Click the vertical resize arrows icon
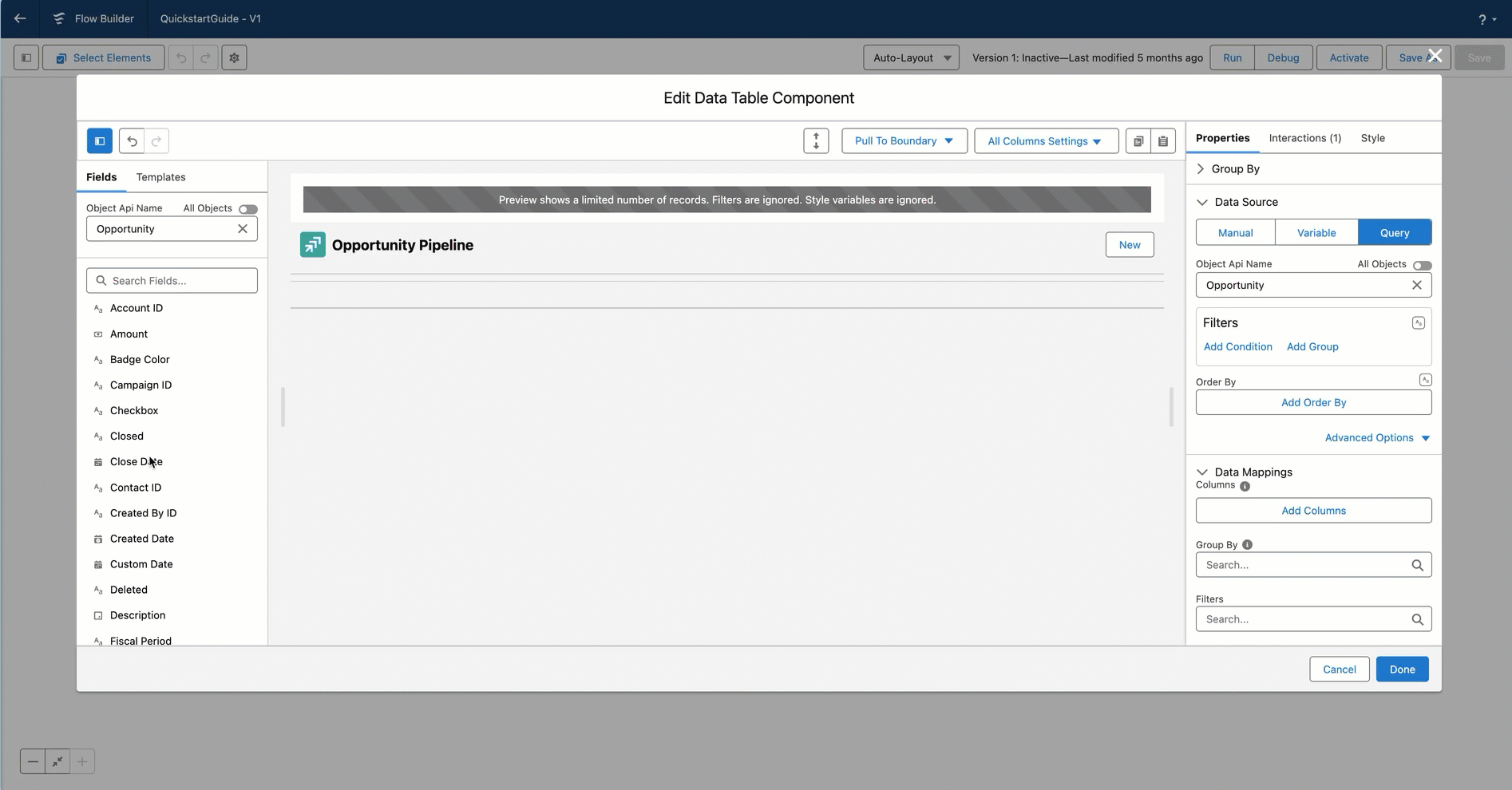Viewport: 1512px width, 790px height. coord(816,141)
